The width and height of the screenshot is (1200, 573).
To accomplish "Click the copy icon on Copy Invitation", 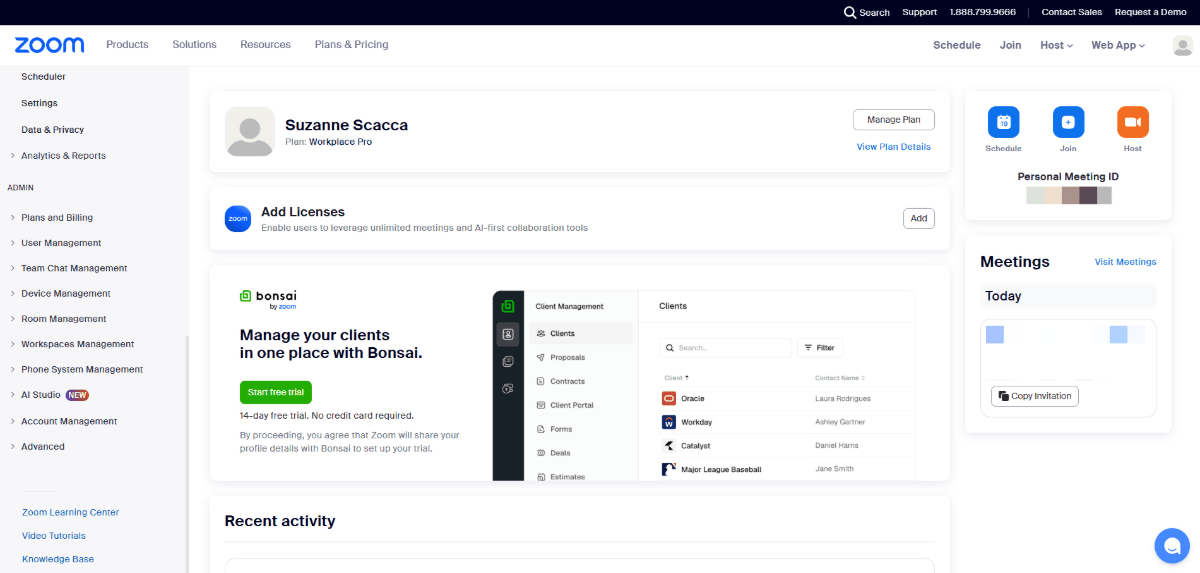I will coord(1003,396).
